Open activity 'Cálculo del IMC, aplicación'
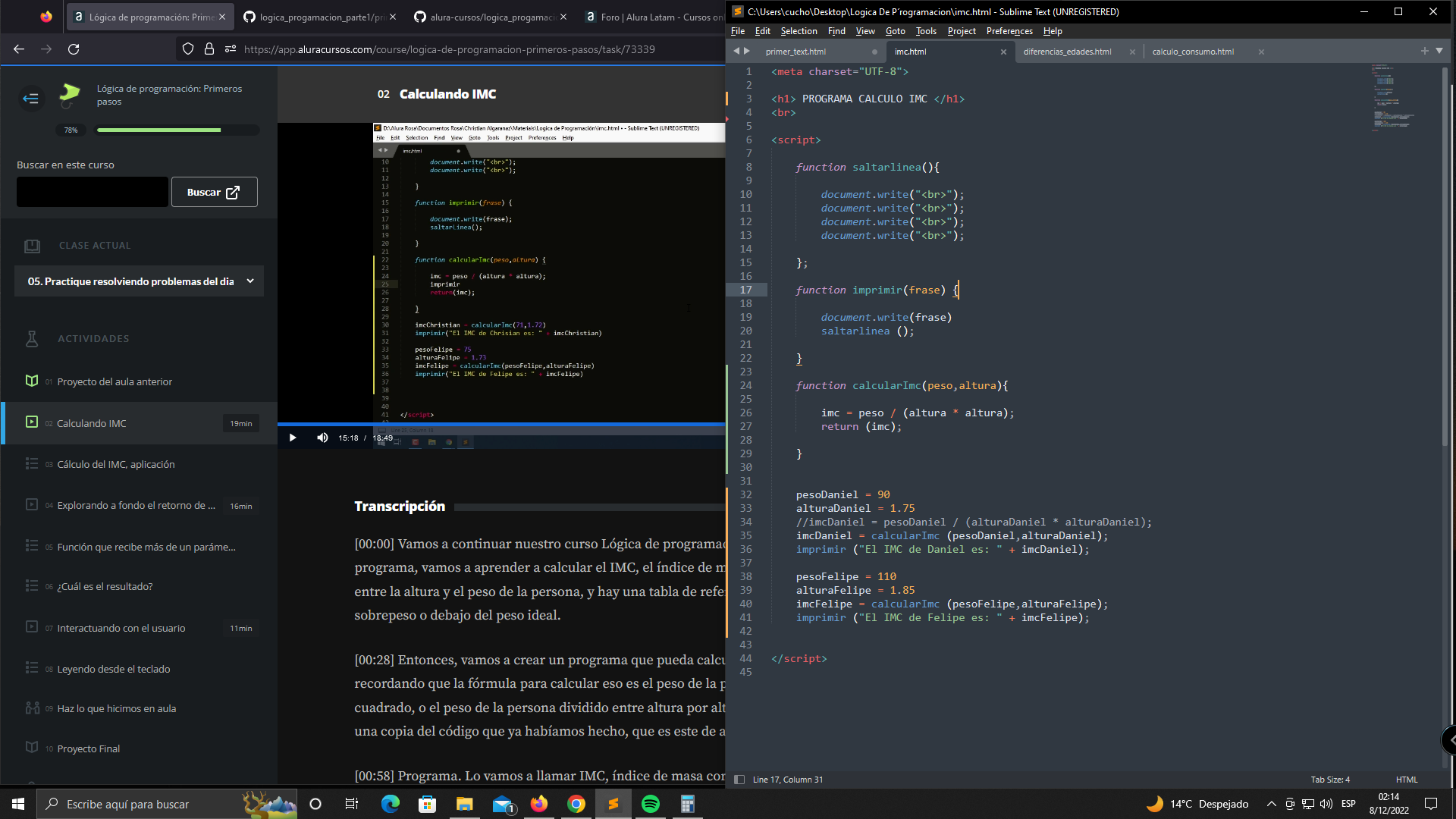1456x819 pixels. point(116,464)
